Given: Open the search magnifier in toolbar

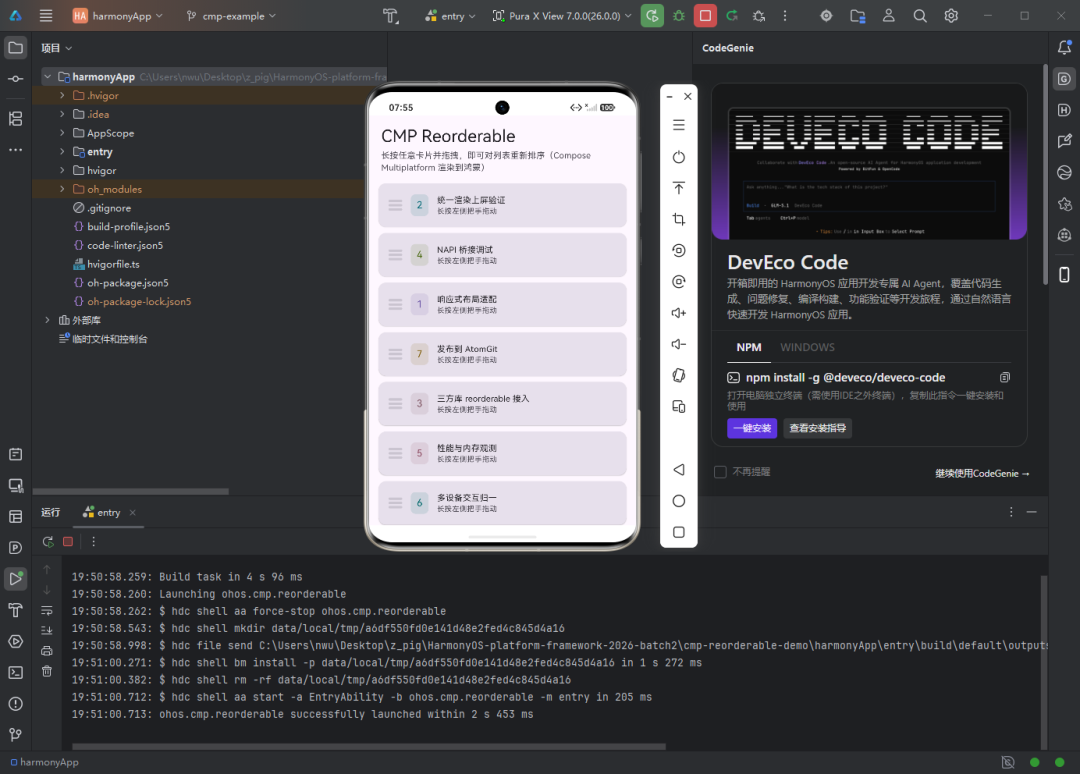Looking at the screenshot, I should (920, 15).
